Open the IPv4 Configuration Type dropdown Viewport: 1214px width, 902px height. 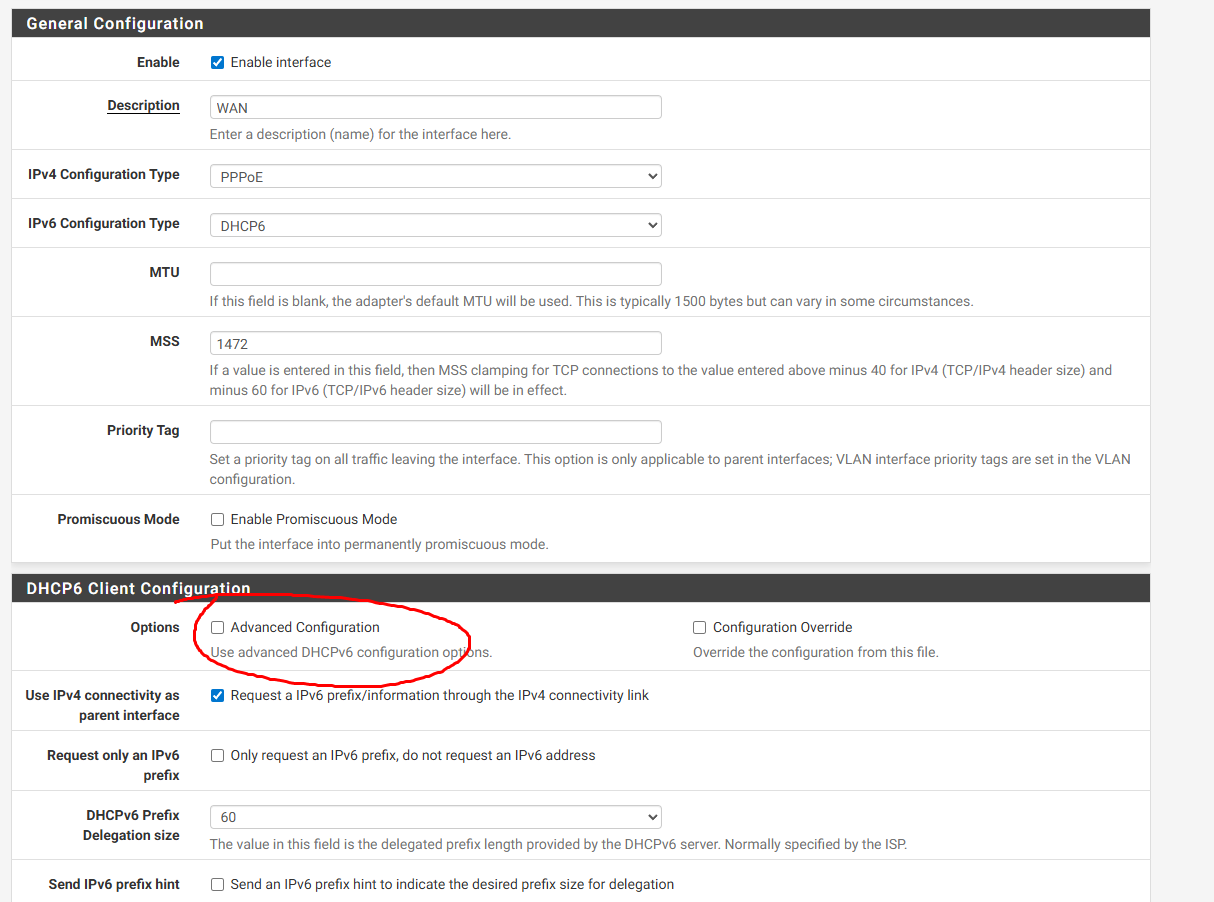436,176
